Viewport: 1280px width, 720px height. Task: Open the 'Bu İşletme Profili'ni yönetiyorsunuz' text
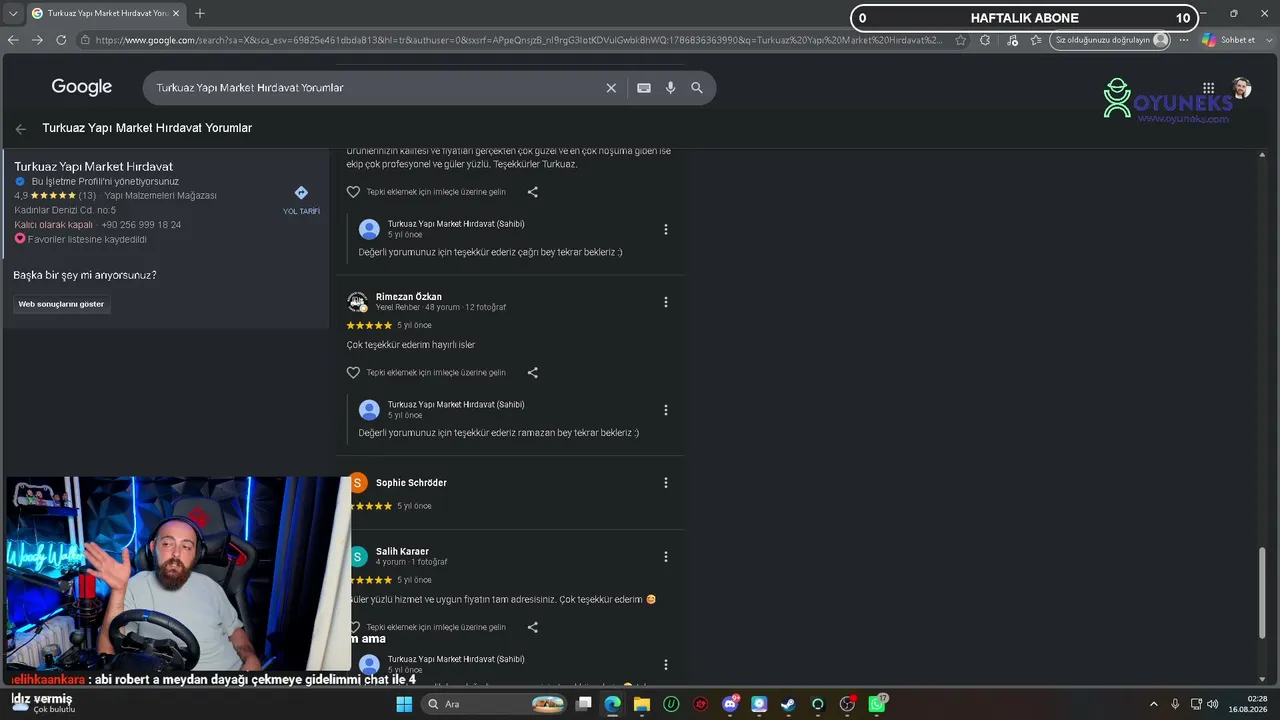click(x=105, y=182)
